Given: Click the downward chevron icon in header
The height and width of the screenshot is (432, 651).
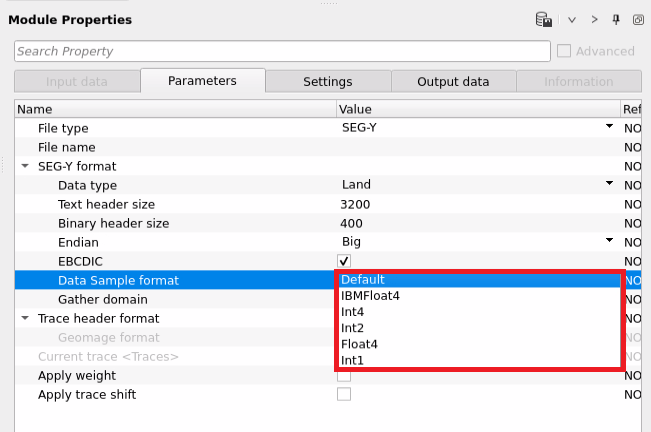Looking at the screenshot, I should 572,19.
